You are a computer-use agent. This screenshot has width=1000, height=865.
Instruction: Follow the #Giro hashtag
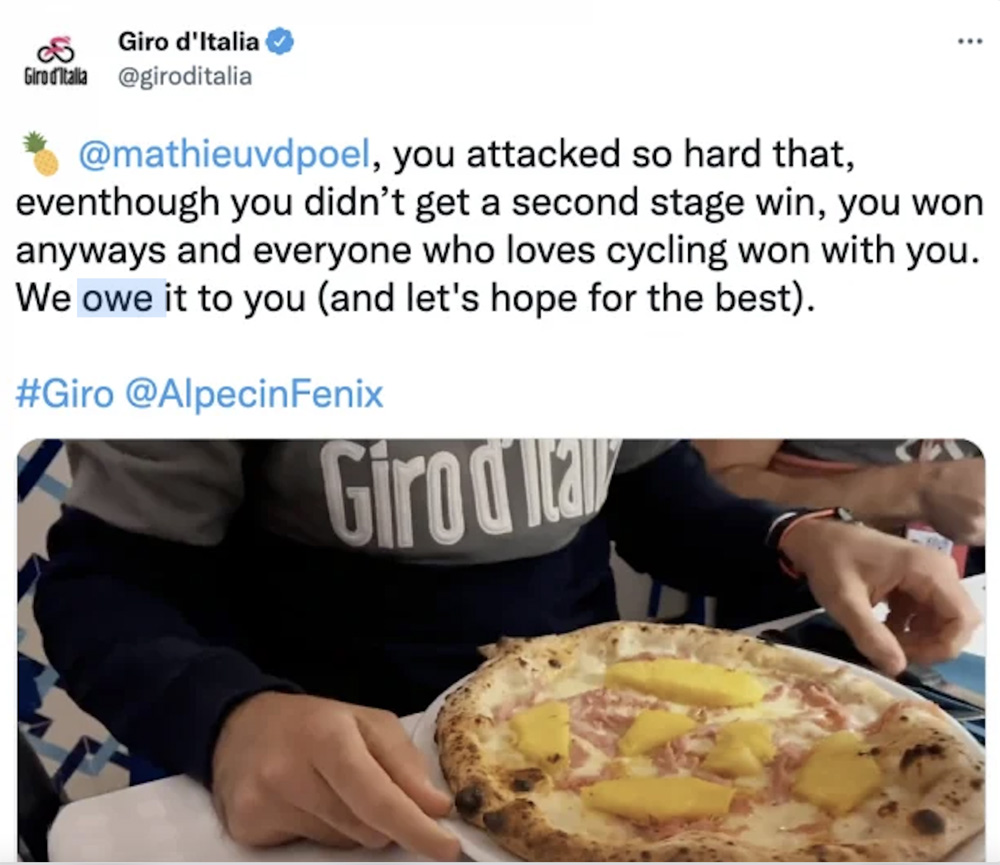(65, 393)
